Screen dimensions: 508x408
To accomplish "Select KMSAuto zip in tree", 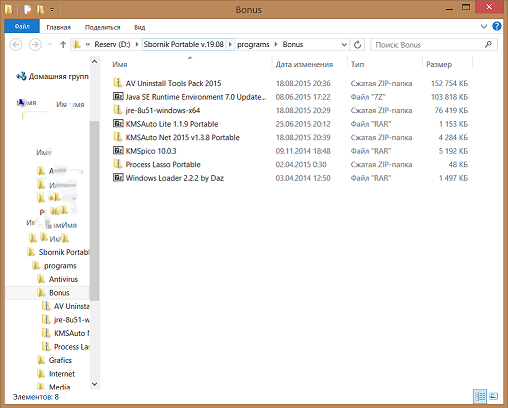I will [71, 333].
